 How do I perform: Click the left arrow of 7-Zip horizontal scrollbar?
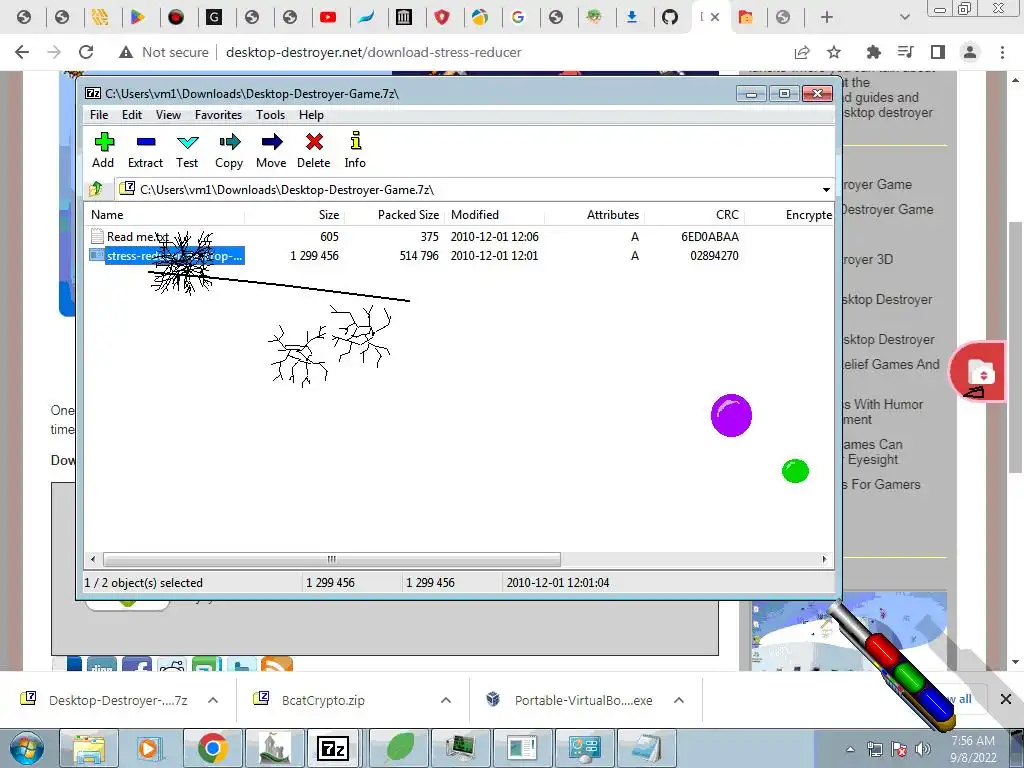pyautogui.click(x=93, y=559)
